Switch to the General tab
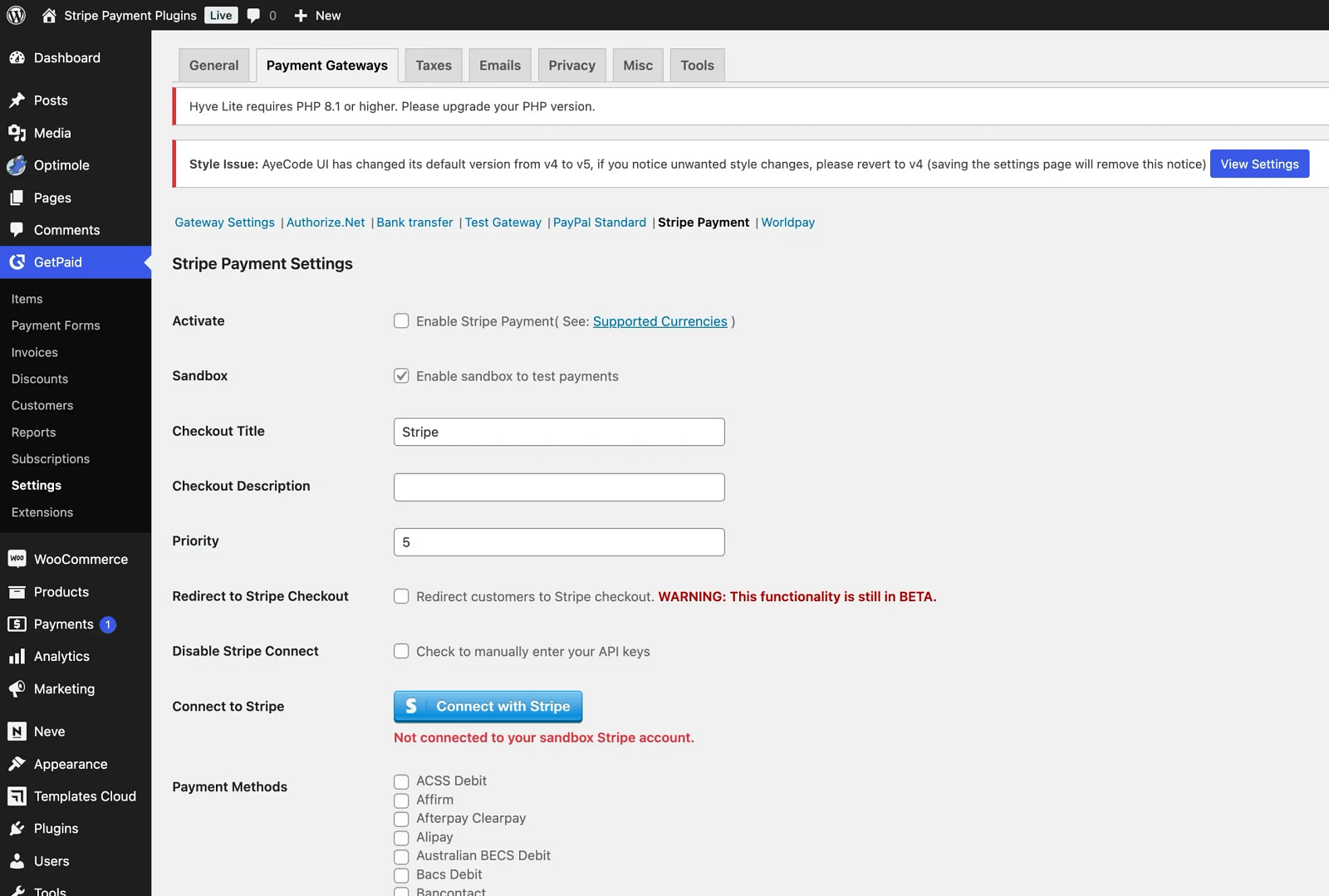Image resolution: width=1329 pixels, height=896 pixels. click(213, 65)
